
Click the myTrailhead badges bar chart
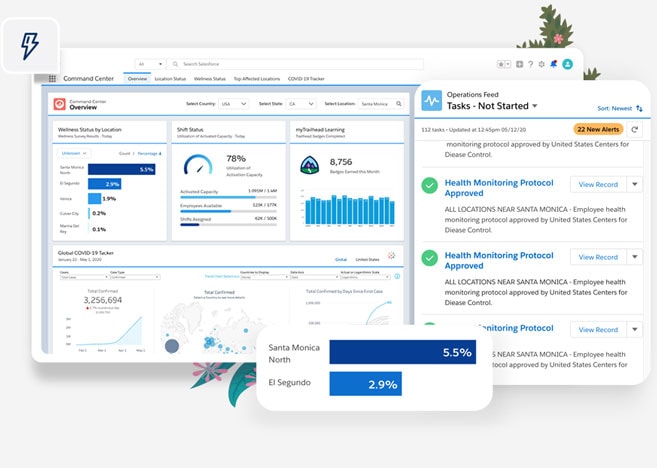(x=349, y=209)
